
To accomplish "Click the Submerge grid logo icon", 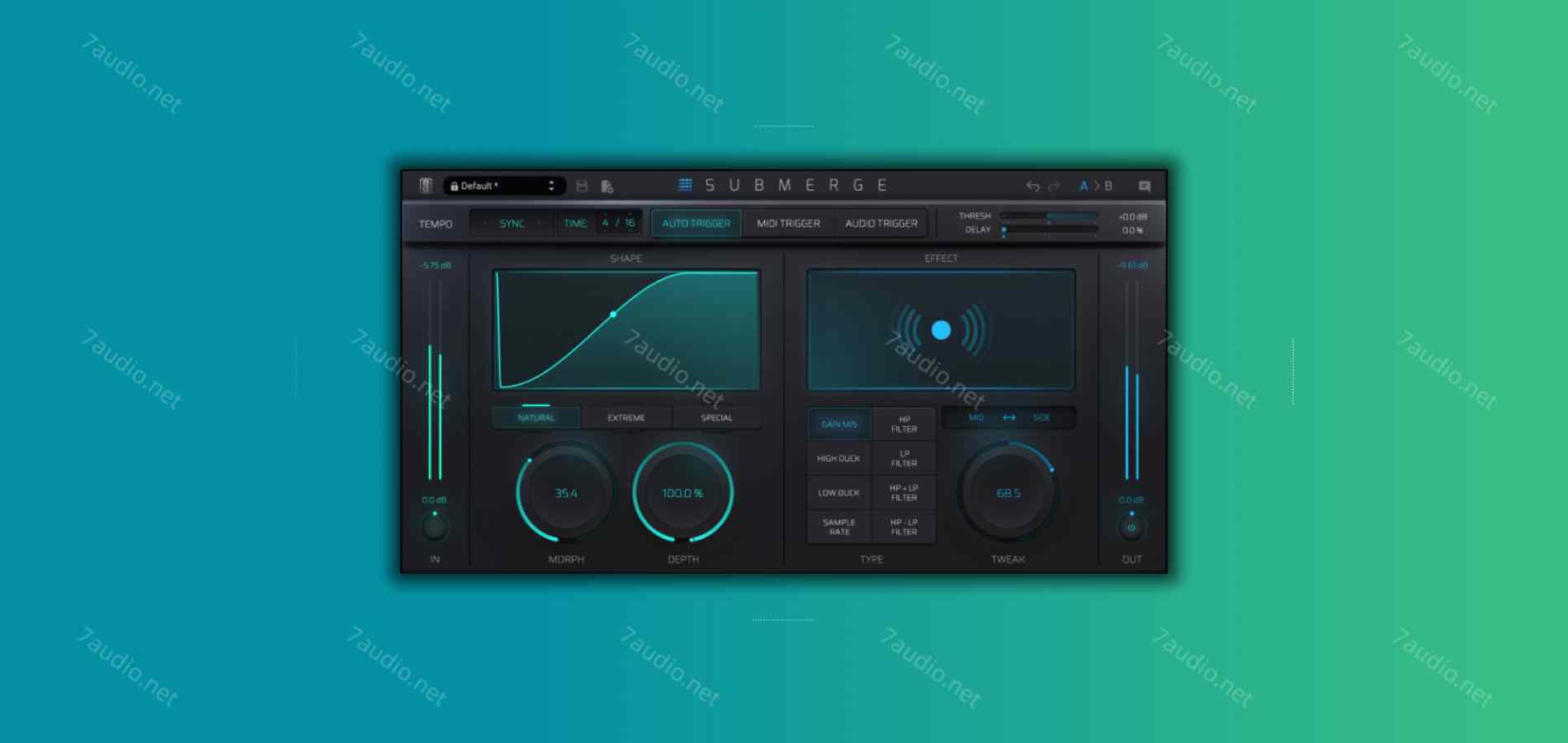I will [685, 185].
